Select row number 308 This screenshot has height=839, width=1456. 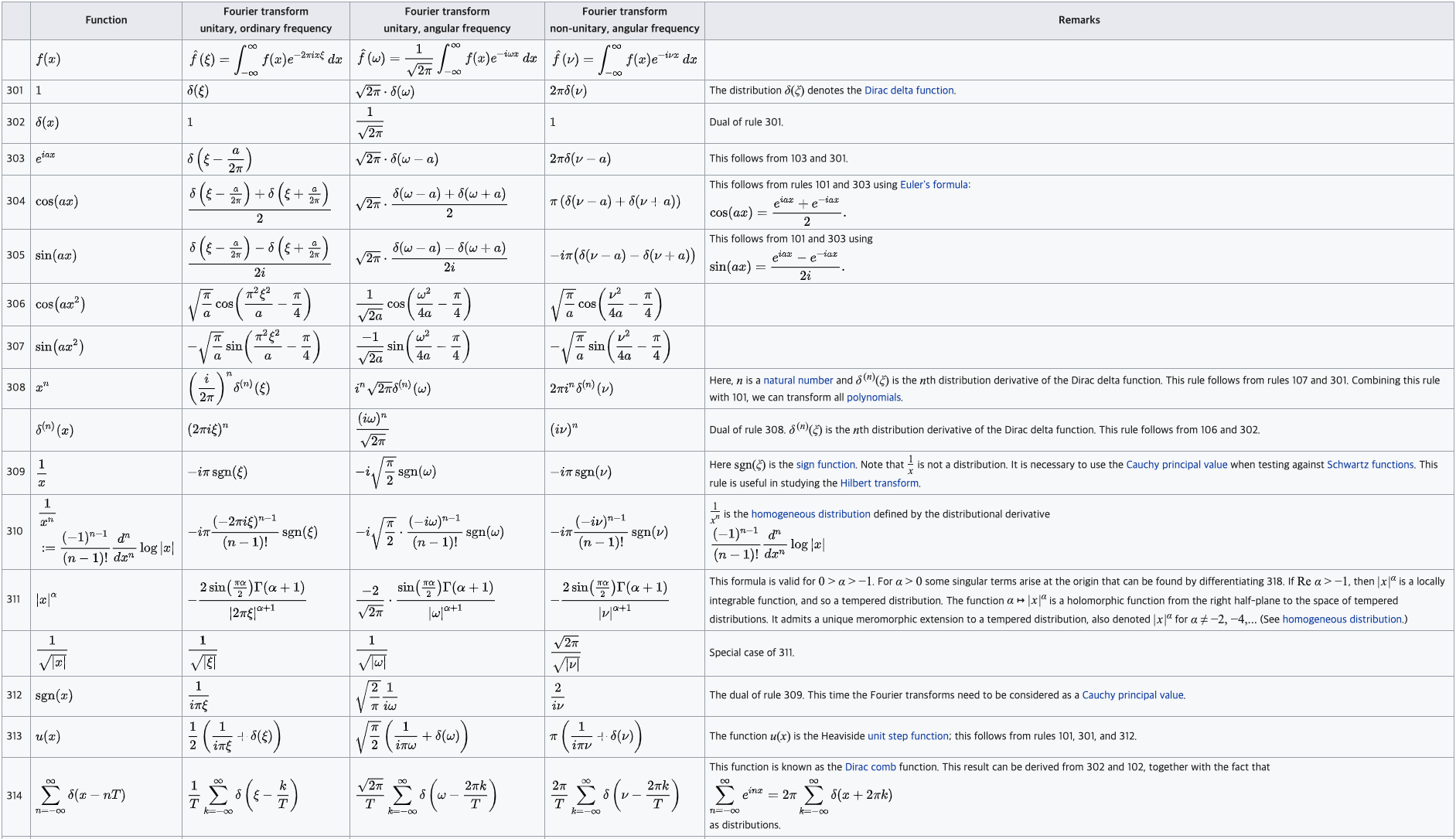click(15, 387)
